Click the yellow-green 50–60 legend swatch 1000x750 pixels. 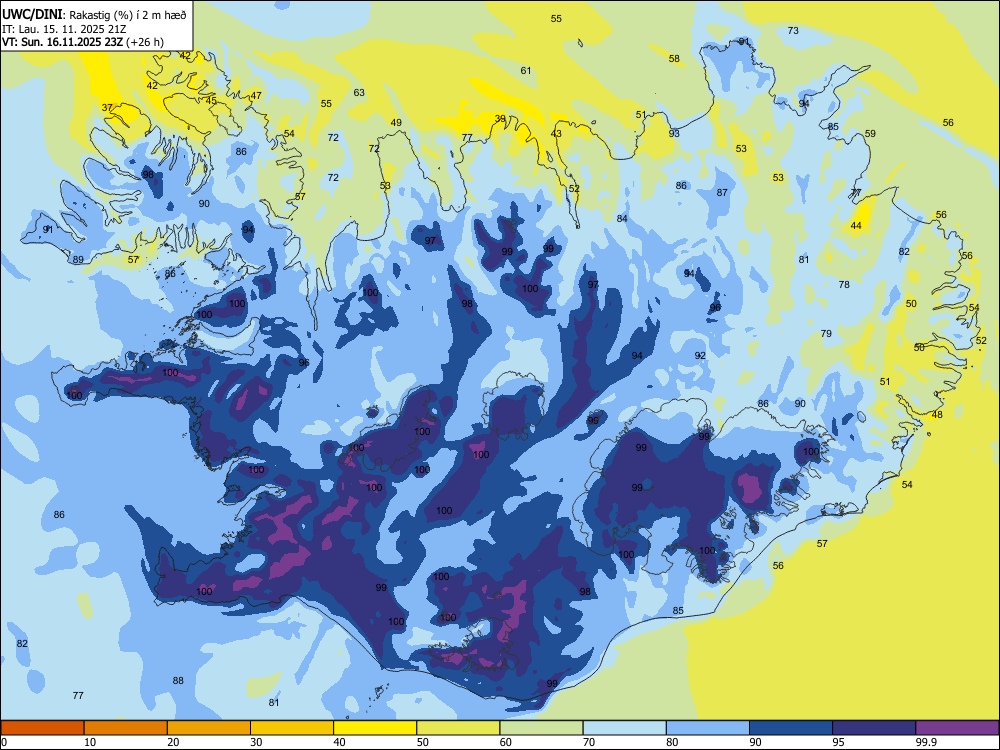(458, 728)
